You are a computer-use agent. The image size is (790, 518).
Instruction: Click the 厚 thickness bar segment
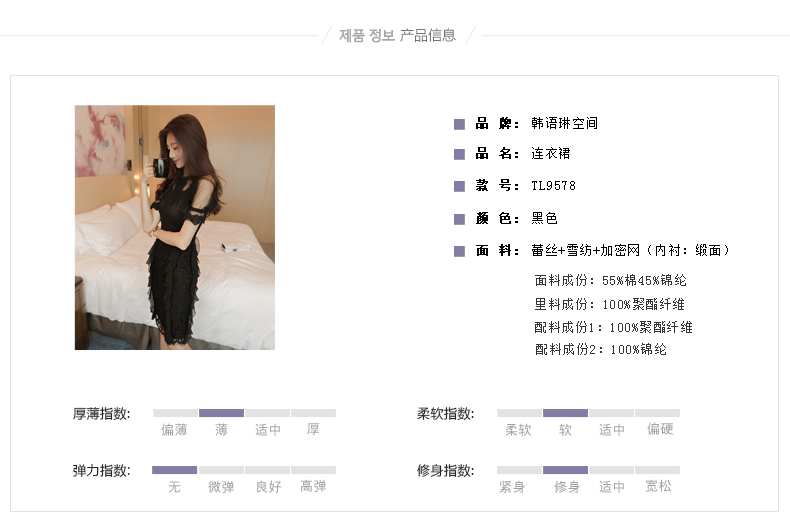click(313, 413)
